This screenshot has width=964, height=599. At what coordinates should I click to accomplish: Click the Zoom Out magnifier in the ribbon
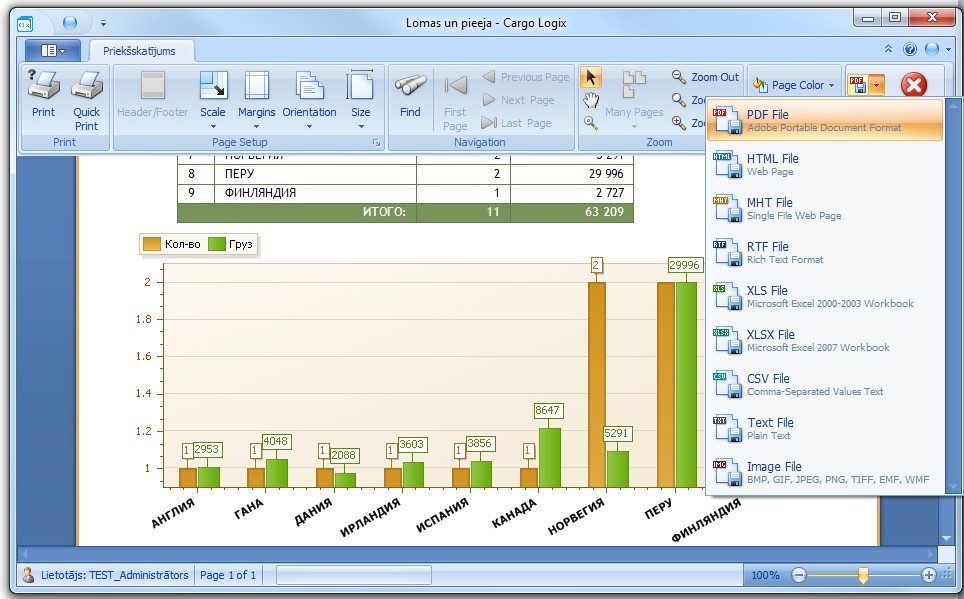pos(680,77)
